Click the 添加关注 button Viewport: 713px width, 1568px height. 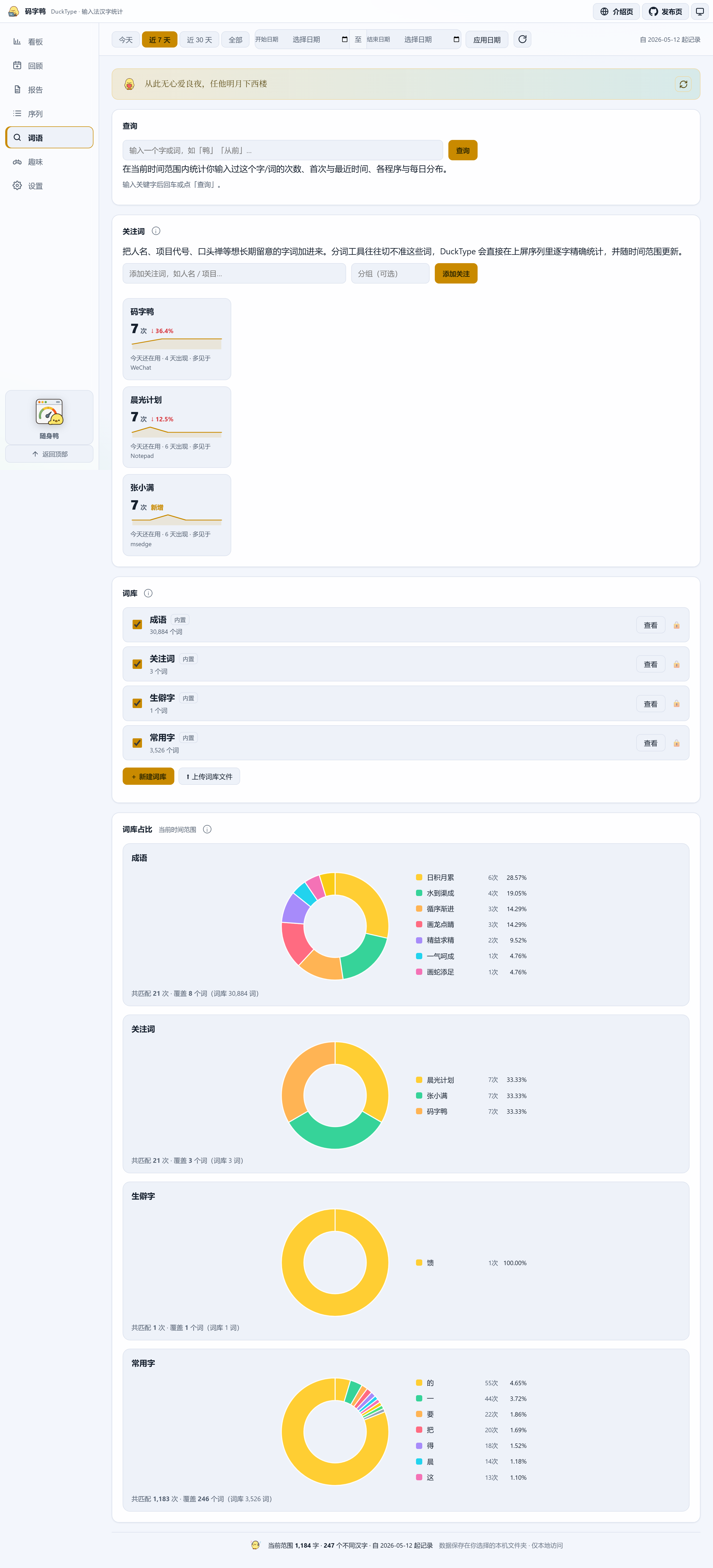[x=456, y=273]
